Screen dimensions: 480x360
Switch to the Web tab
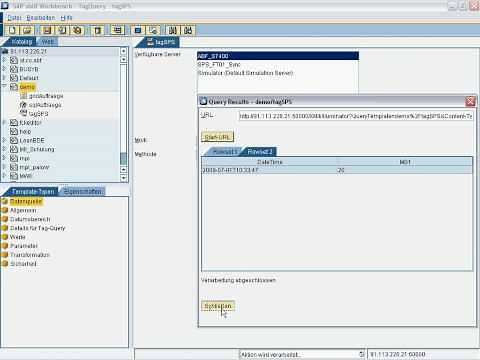click(48, 42)
